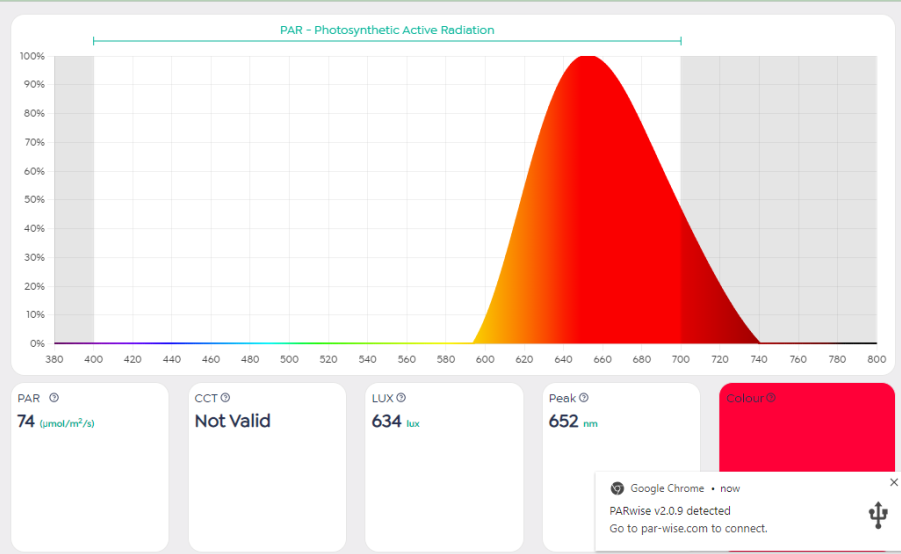Click the PAR help question icon
This screenshot has height=554, width=901.
coord(54,398)
